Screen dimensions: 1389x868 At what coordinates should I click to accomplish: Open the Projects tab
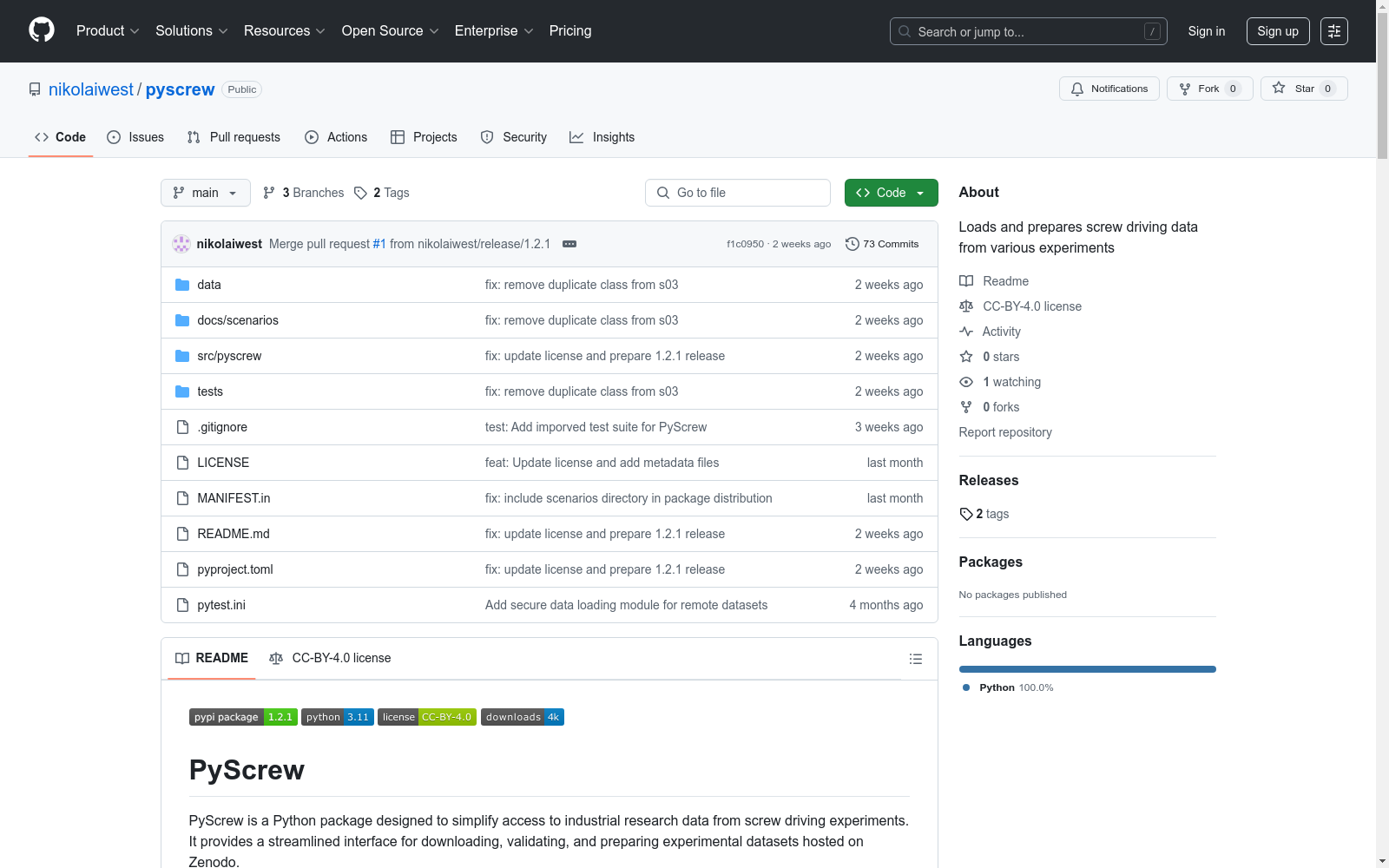[x=424, y=137]
